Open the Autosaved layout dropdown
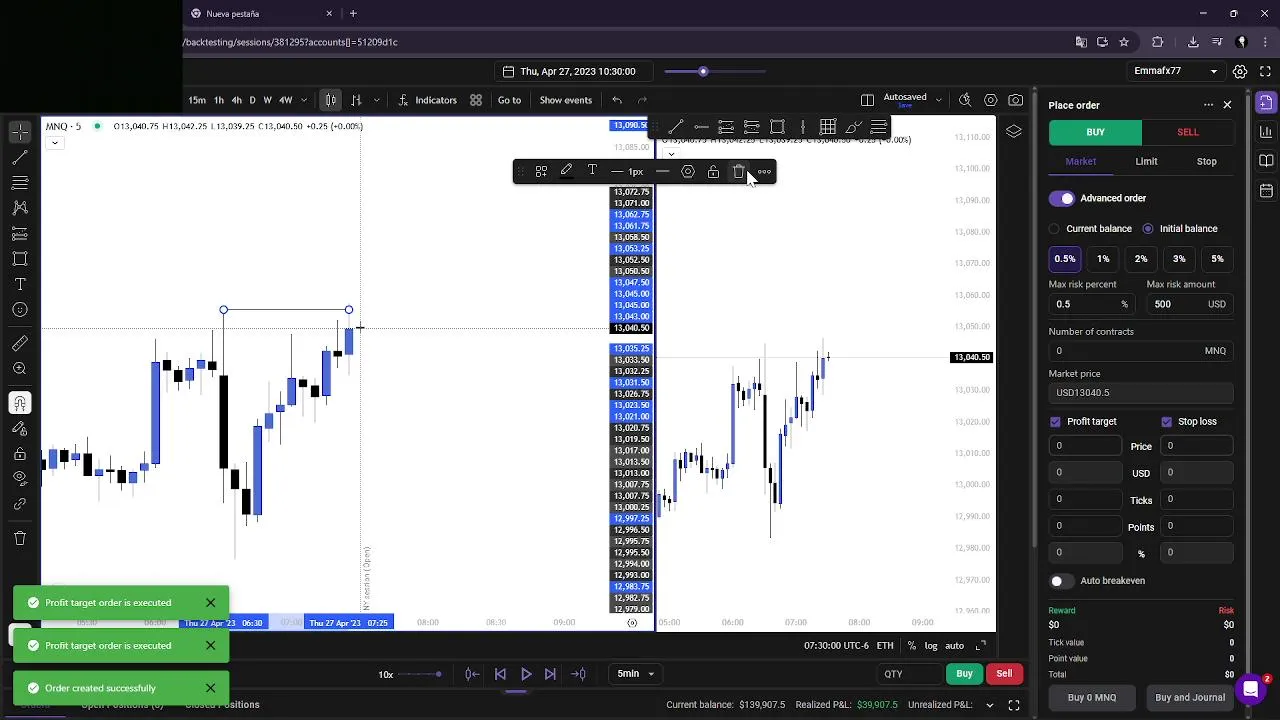The image size is (1280, 720). coord(912,100)
